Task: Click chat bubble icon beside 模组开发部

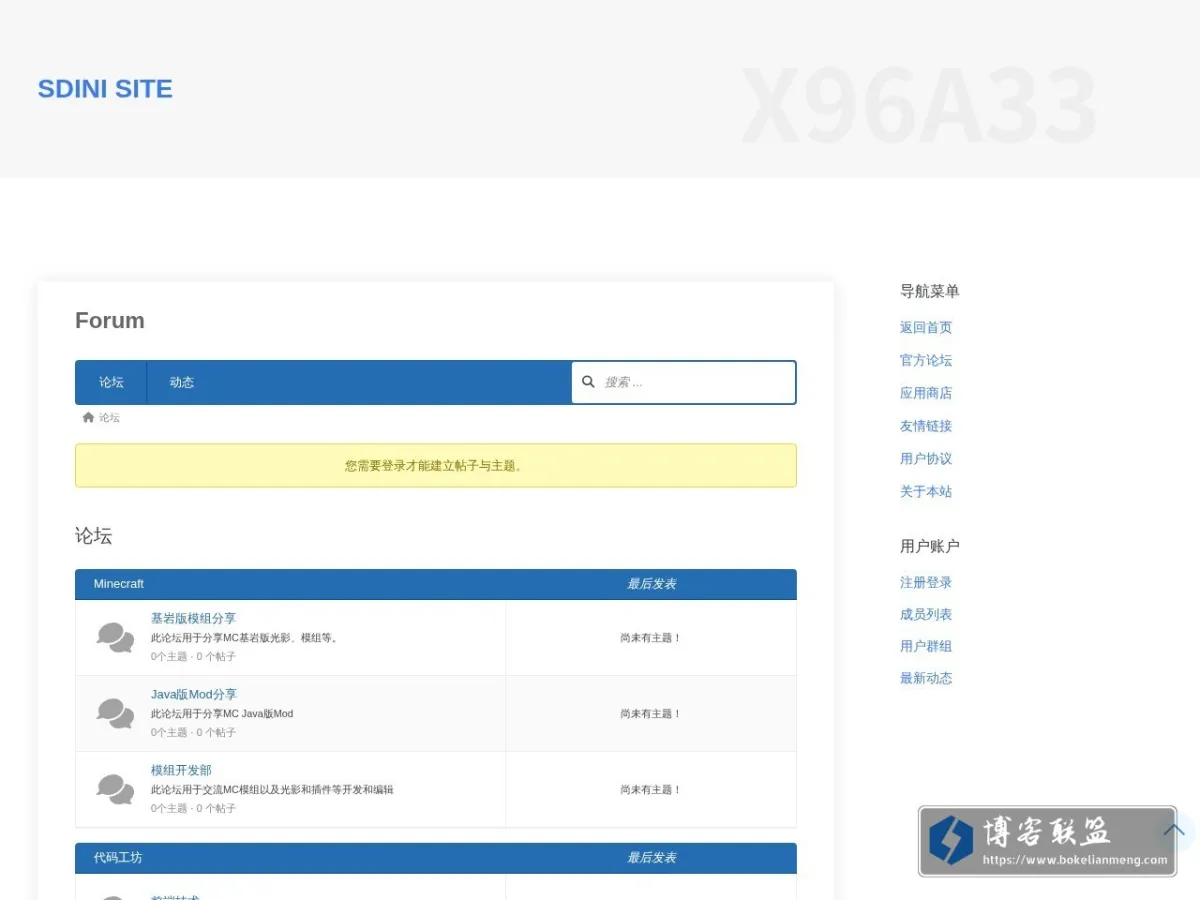Action: 115,789
